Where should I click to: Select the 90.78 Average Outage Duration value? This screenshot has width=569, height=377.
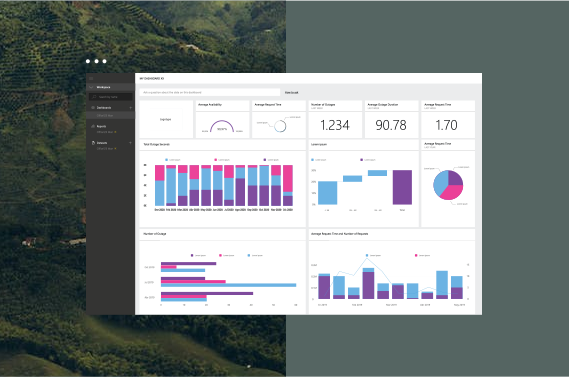point(391,125)
